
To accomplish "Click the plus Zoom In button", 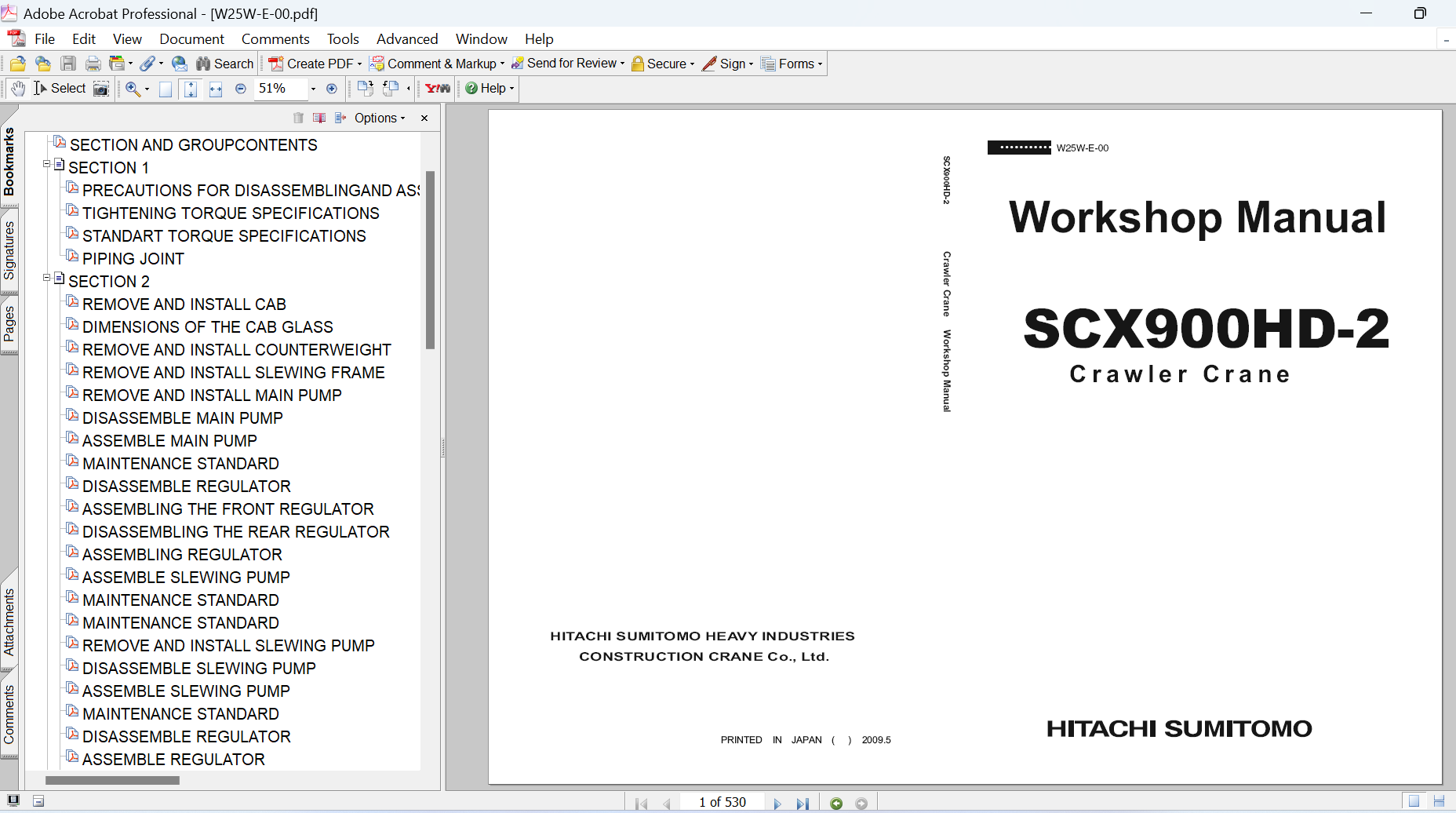I will click(332, 89).
